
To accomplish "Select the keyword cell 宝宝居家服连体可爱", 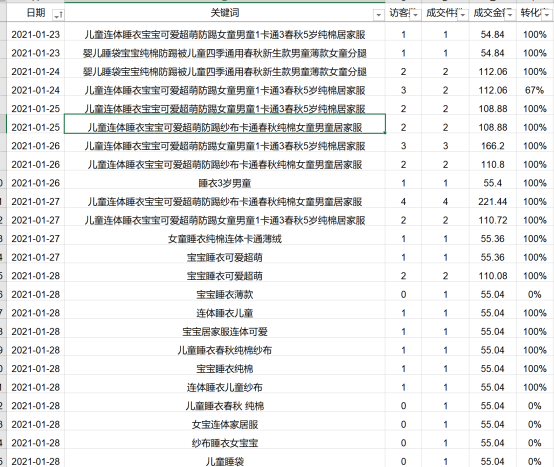I will tap(225, 331).
